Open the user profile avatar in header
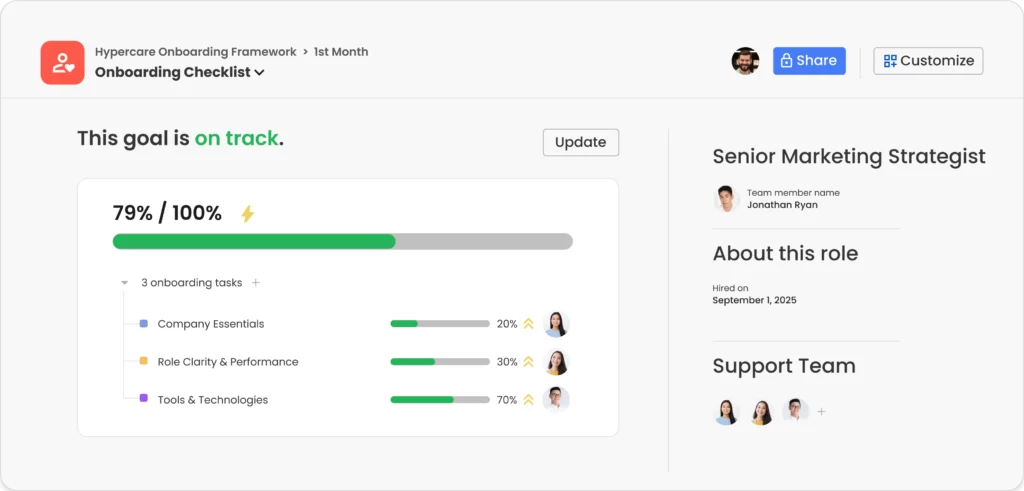 click(x=745, y=61)
